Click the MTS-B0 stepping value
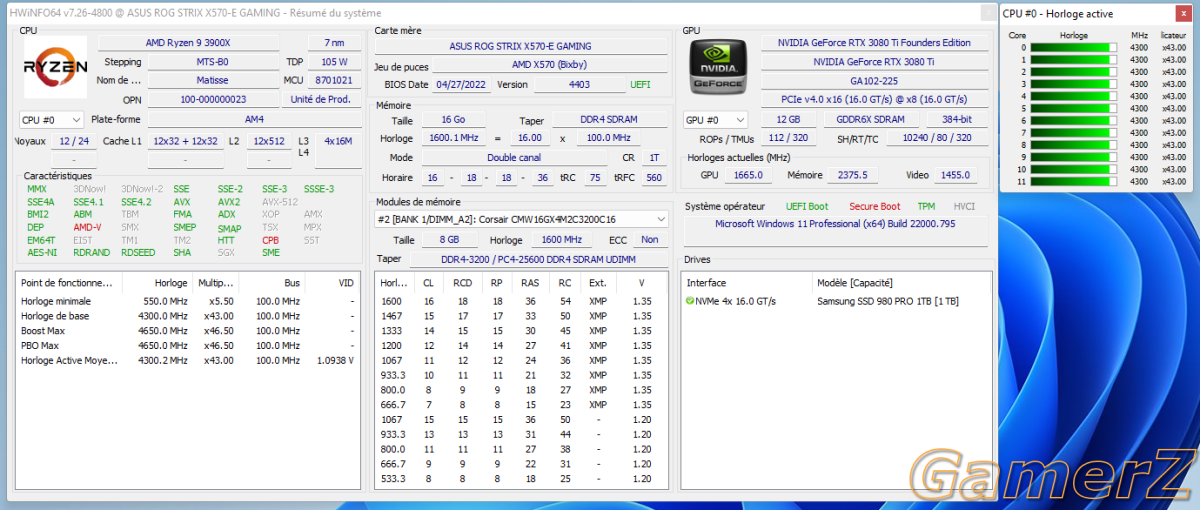The width and height of the screenshot is (1200, 510). pyautogui.click(x=212, y=62)
